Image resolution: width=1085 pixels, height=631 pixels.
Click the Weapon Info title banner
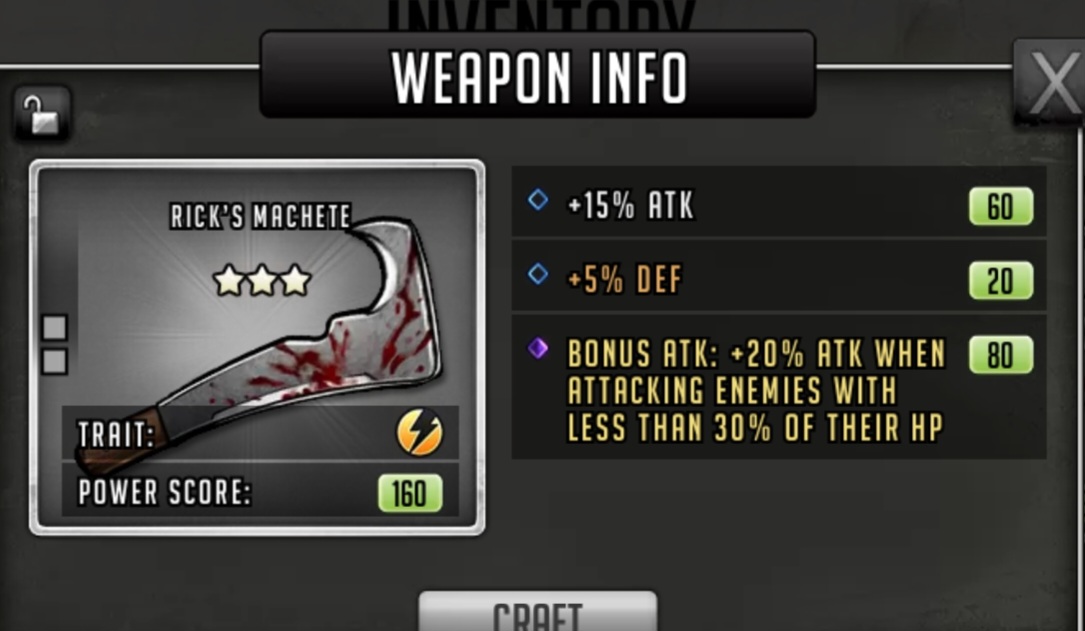point(538,74)
